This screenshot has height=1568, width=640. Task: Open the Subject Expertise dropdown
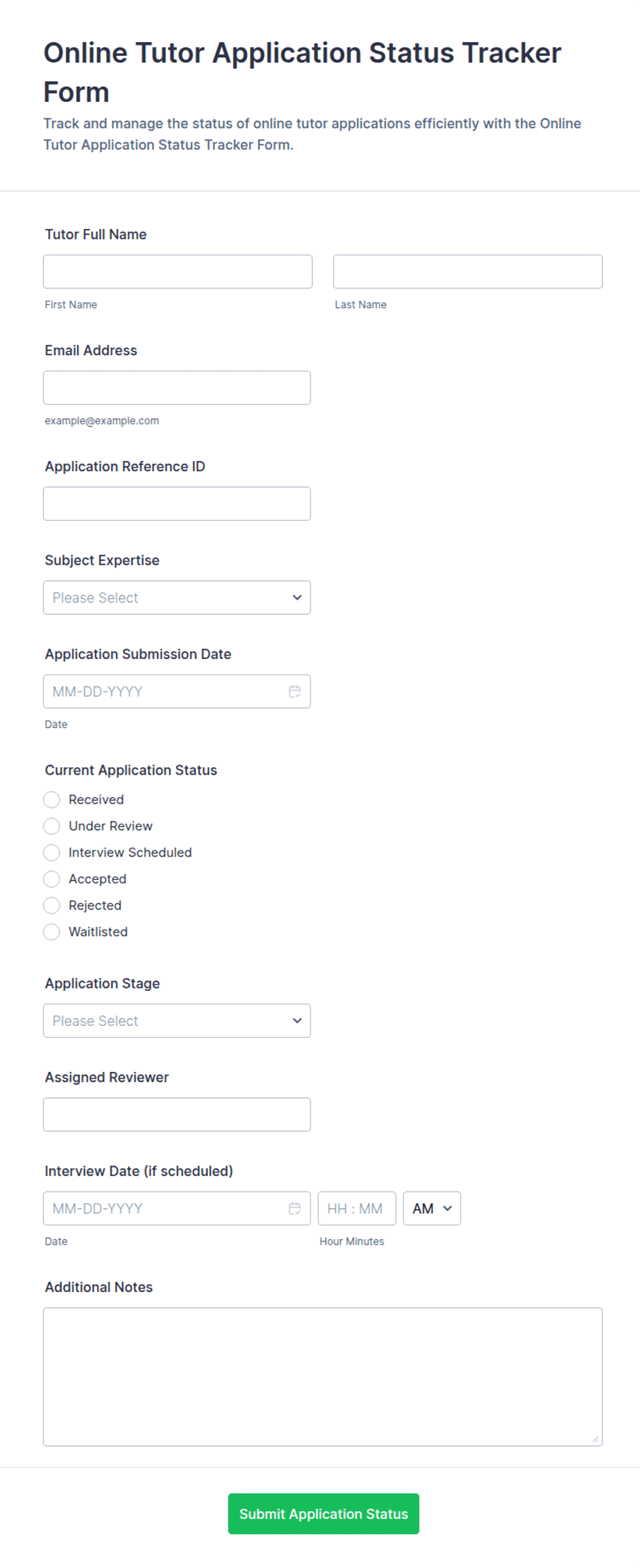177,597
